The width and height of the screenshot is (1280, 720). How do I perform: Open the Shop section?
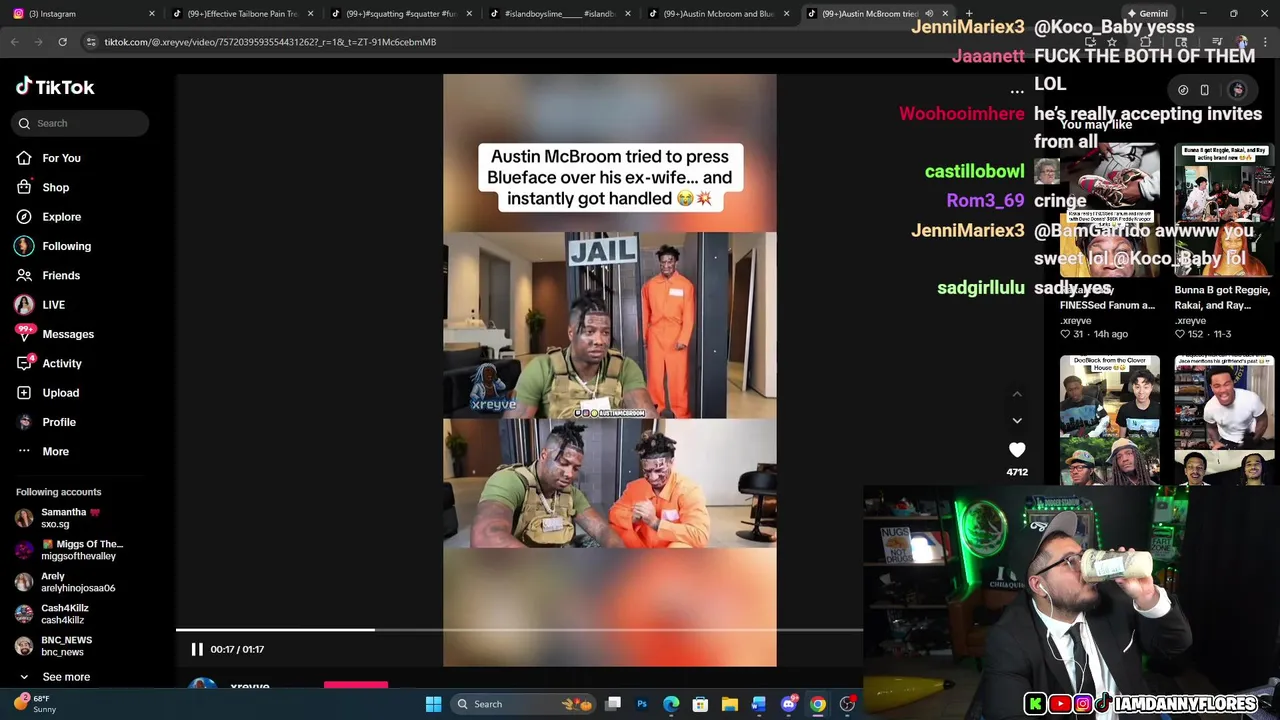tap(55, 187)
